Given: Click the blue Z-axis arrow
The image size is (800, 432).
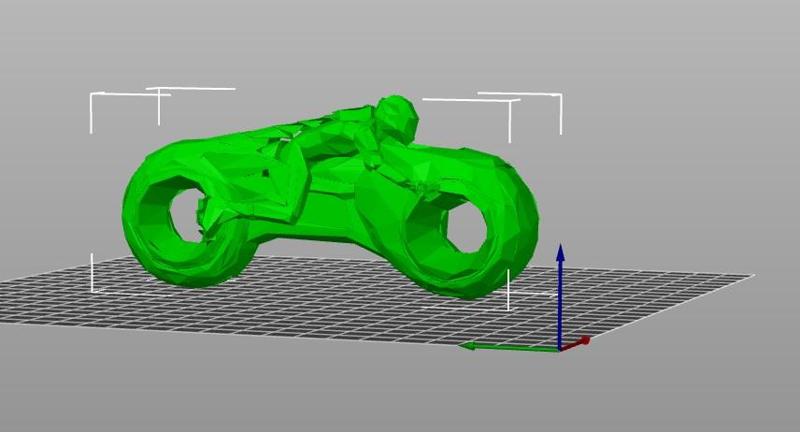Looking at the screenshot, I should 560,296.
